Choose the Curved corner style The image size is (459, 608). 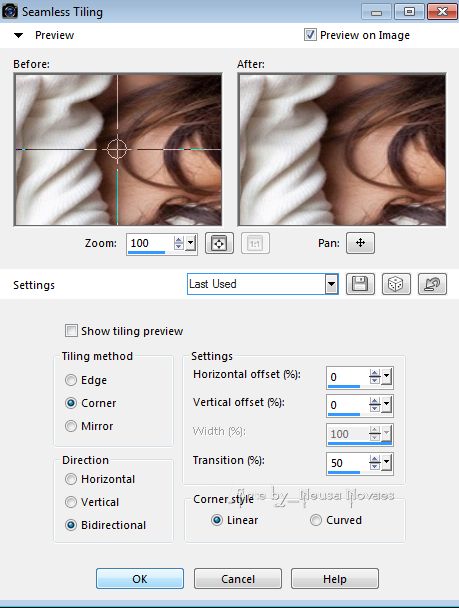[x=316, y=520]
